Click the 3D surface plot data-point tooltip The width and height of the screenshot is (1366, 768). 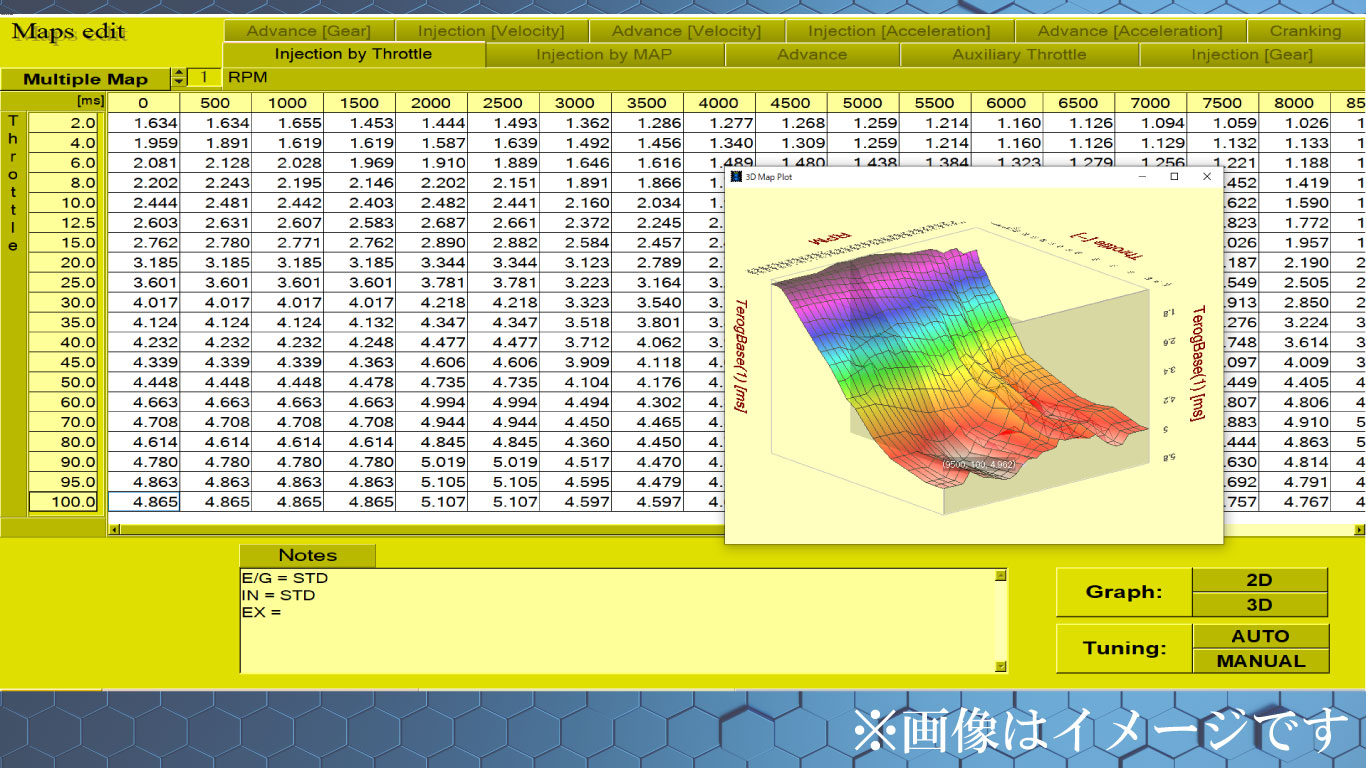(x=978, y=464)
